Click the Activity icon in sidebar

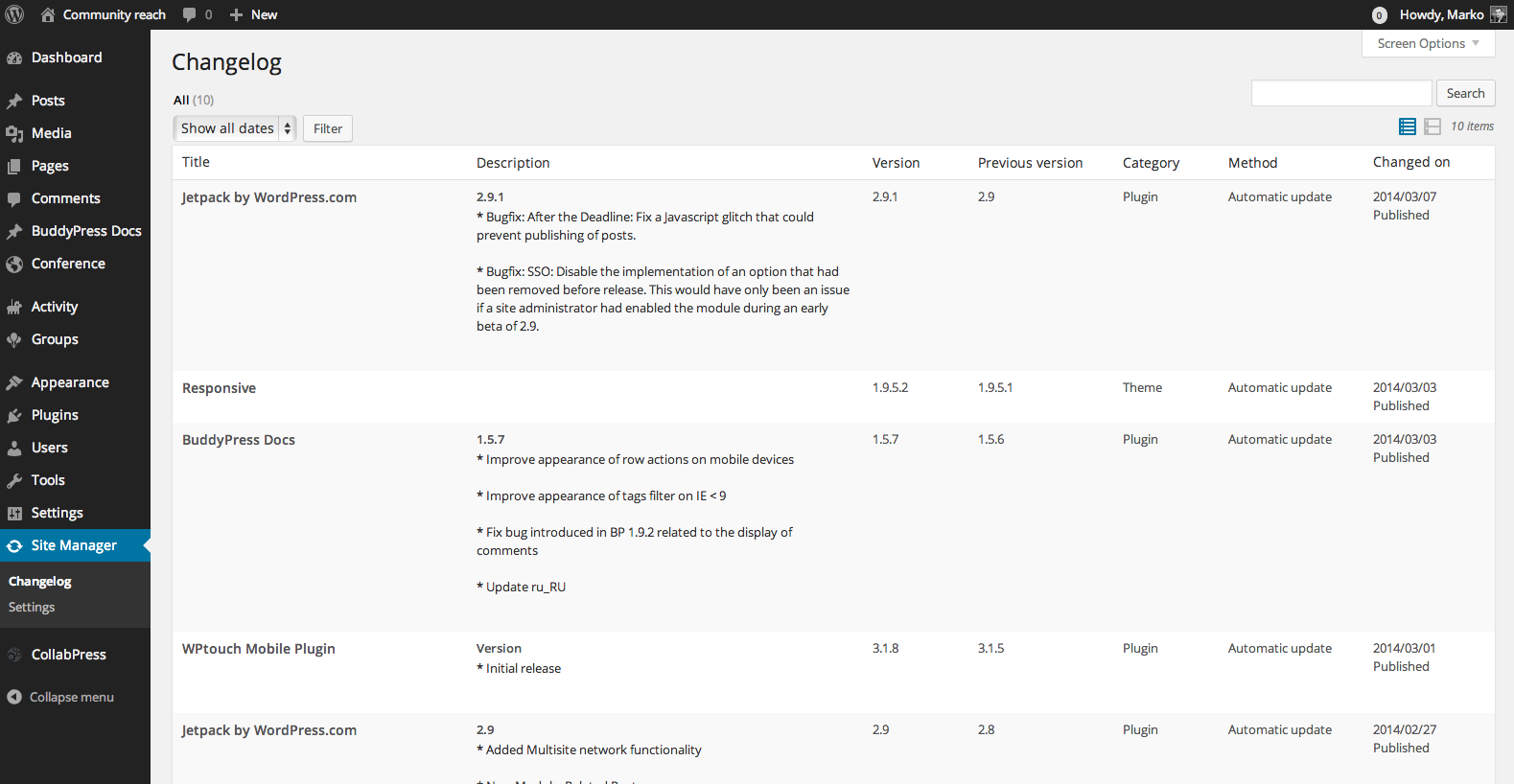tap(14, 307)
